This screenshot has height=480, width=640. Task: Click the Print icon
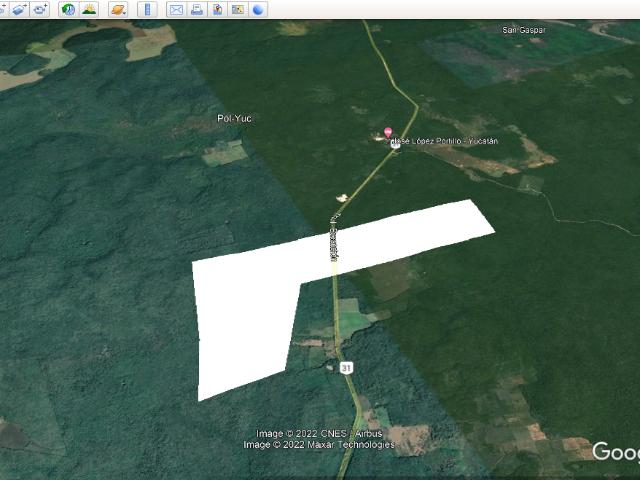pos(197,9)
